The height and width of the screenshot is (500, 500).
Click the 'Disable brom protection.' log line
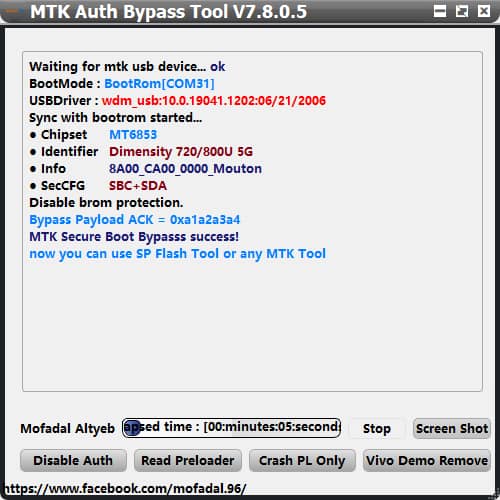point(106,203)
